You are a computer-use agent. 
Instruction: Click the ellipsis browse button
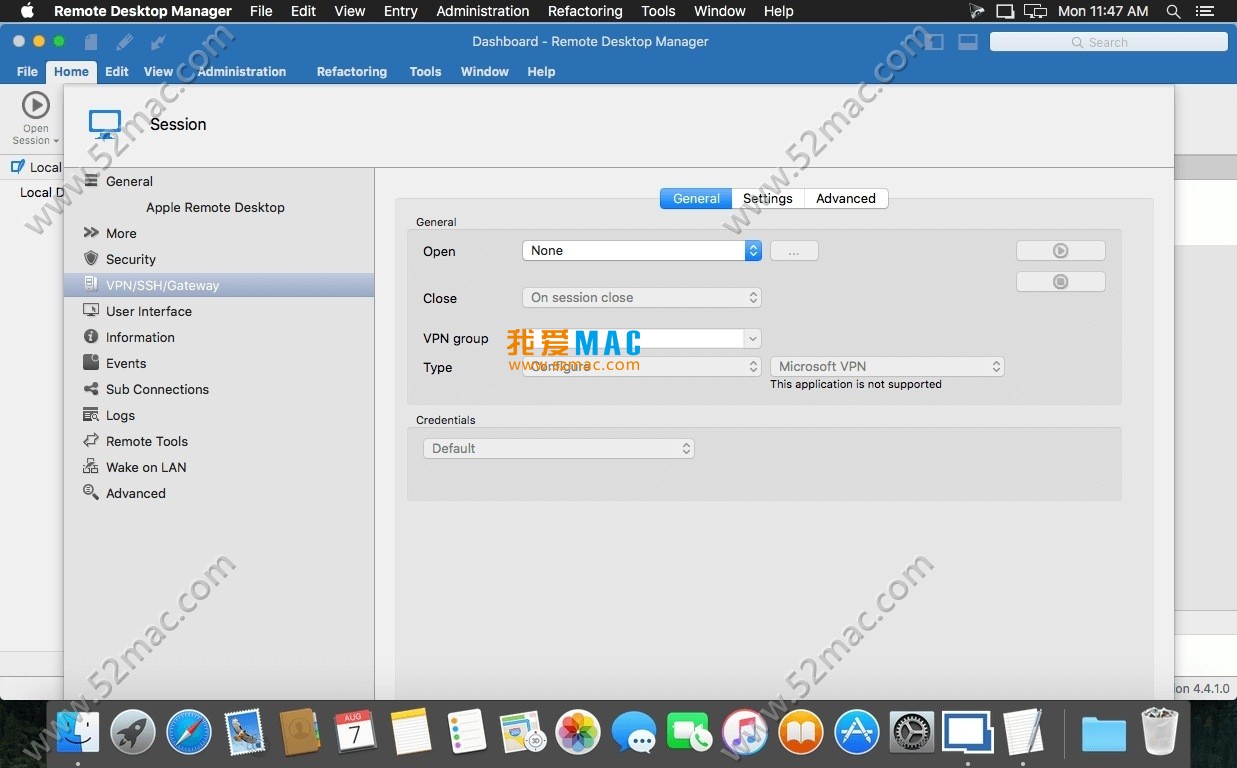click(794, 251)
